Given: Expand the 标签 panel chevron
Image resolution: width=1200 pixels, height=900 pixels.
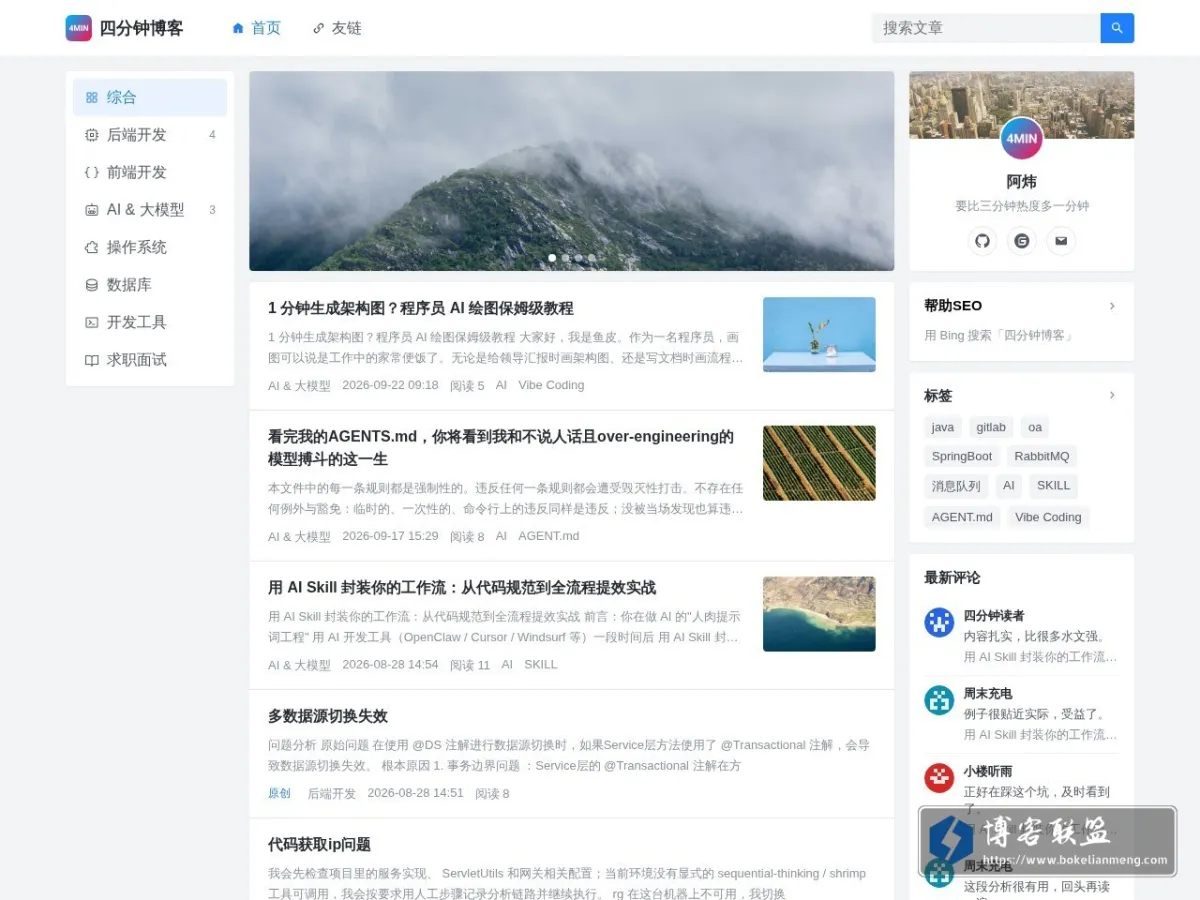Looking at the screenshot, I should pos(1112,395).
